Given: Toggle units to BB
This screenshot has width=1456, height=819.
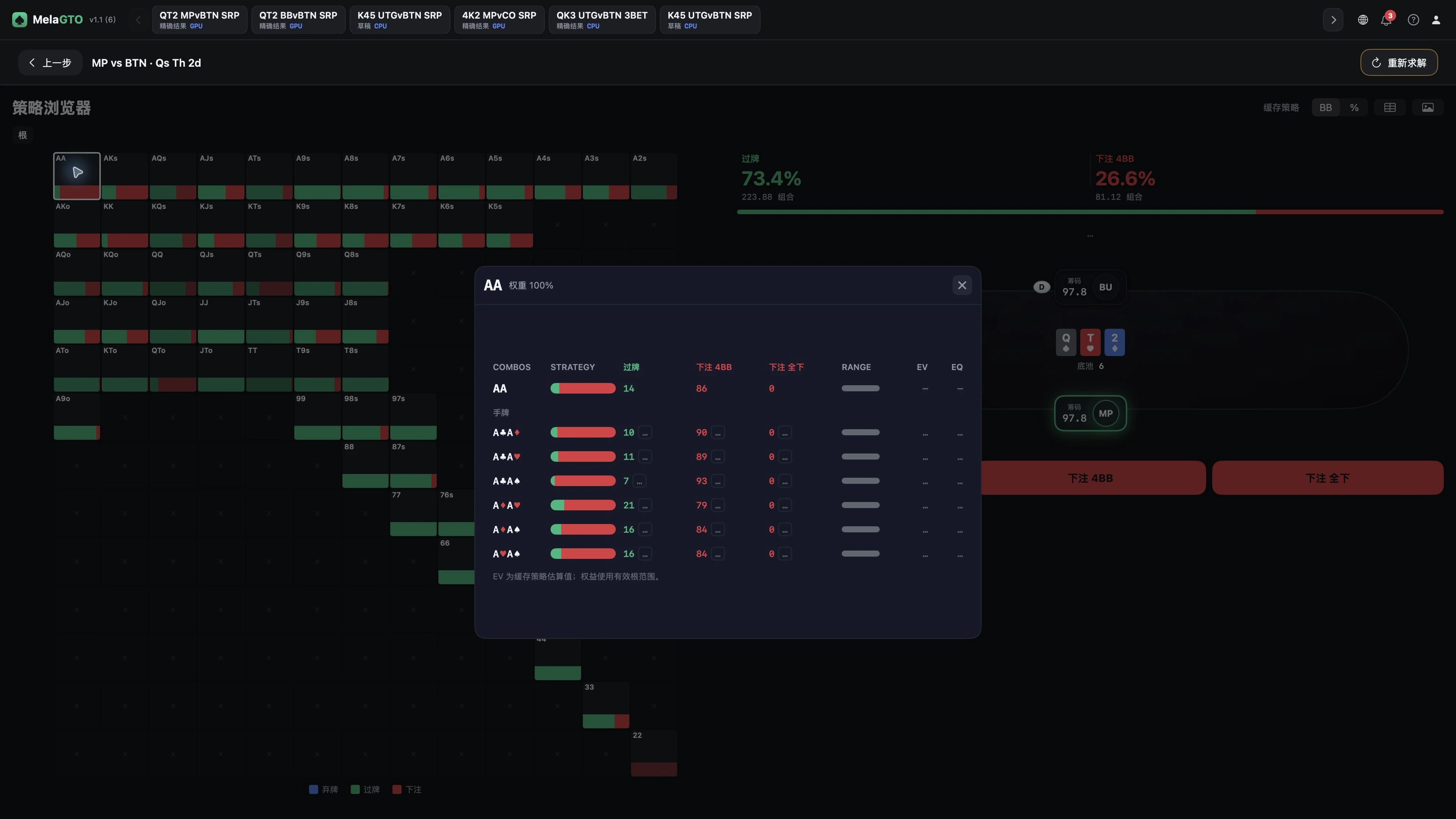Looking at the screenshot, I should click(1326, 107).
